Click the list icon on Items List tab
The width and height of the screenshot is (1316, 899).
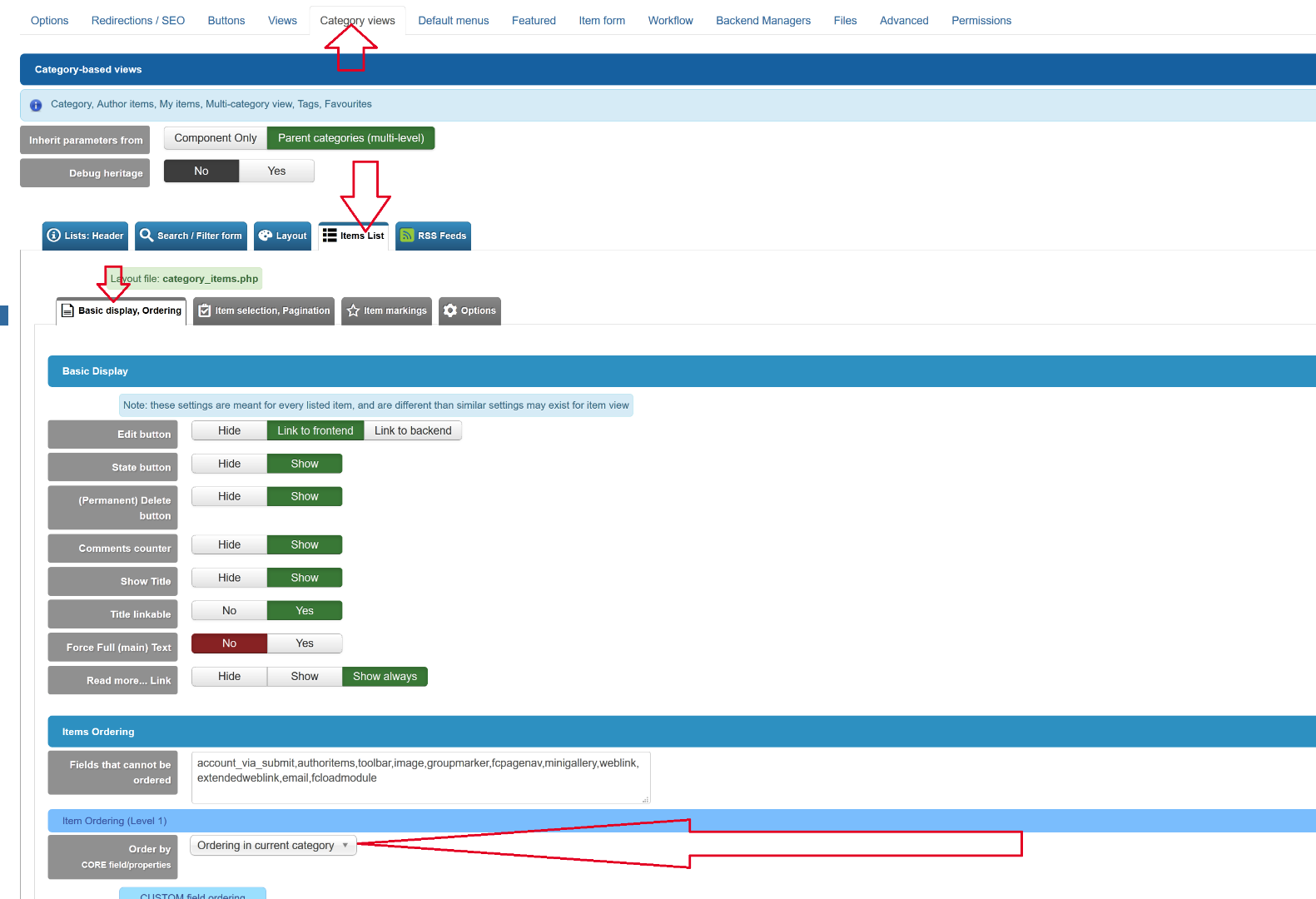[330, 236]
